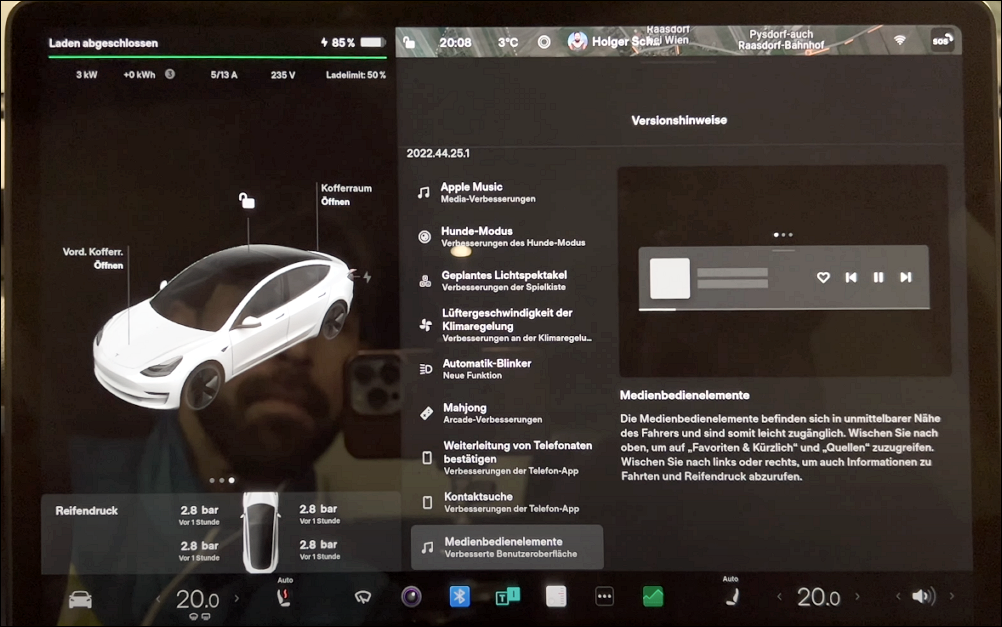Toggle passenger seat heater icon
This screenshot has height=627, width=1002.
point(733,597)
